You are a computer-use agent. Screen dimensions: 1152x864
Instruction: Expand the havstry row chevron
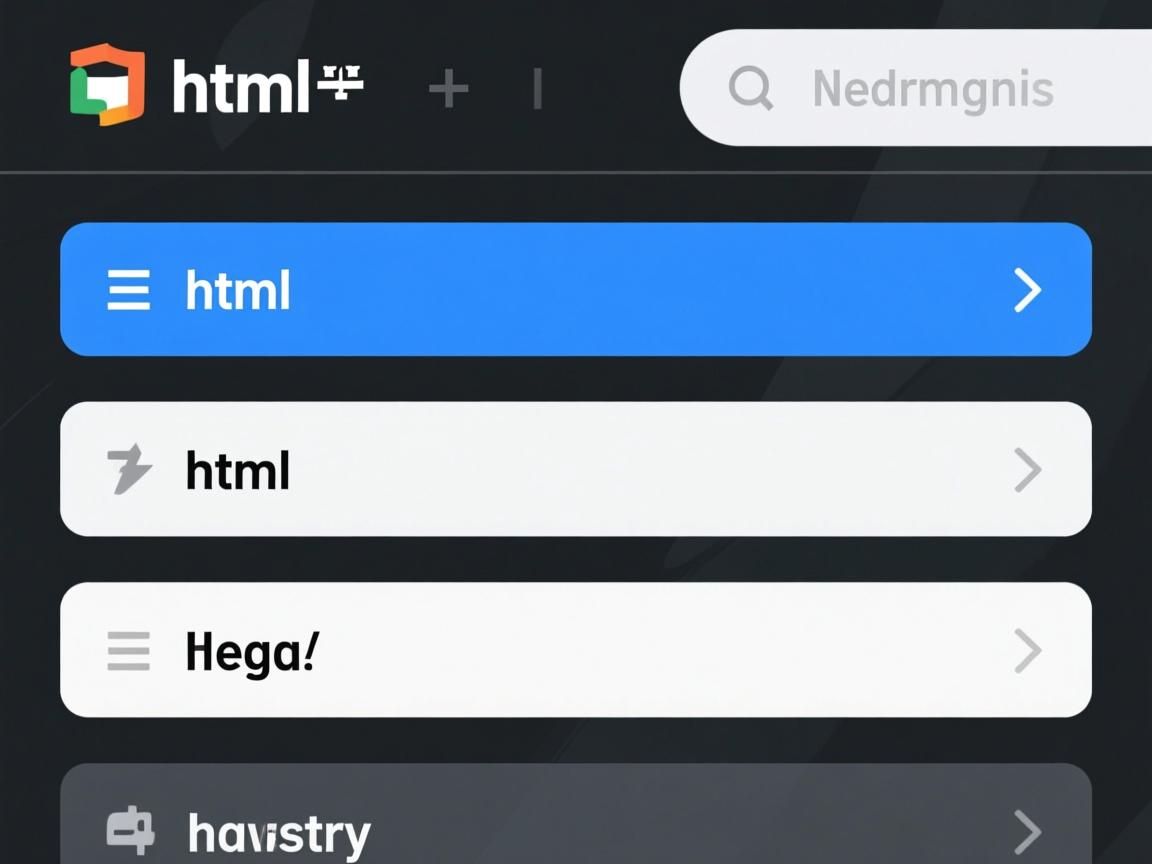click(1027, 831)
